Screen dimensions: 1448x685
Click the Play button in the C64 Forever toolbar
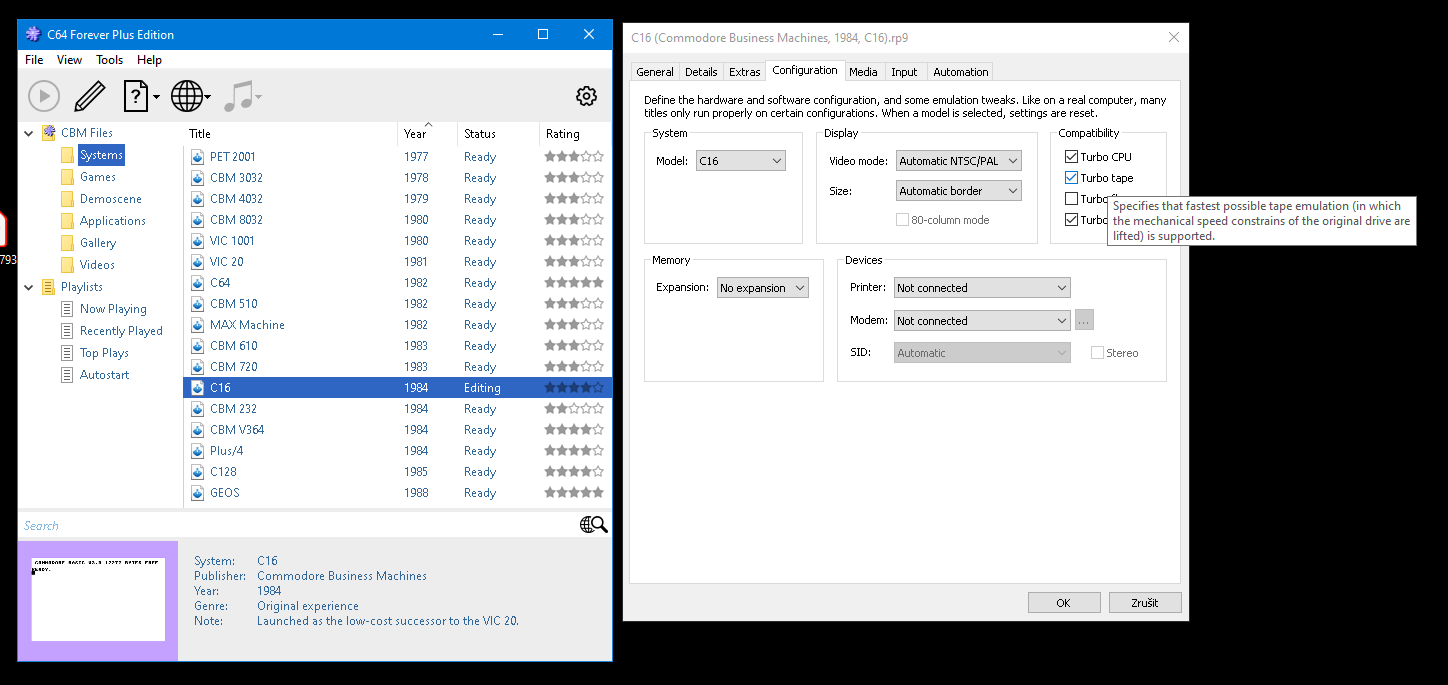pos(44,96)
